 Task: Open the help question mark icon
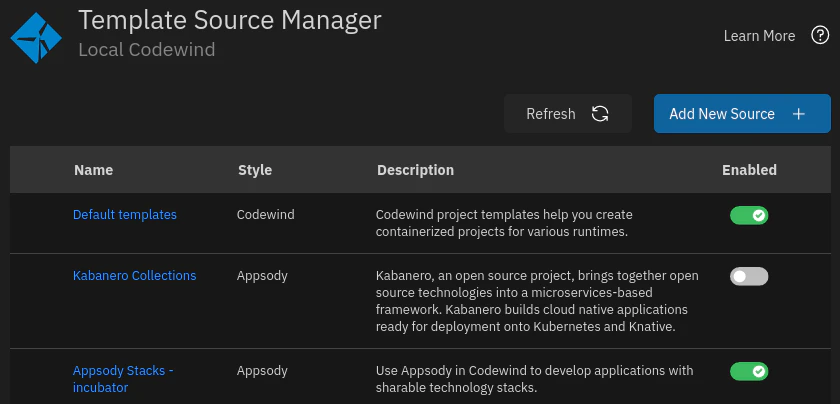tap(820, 36)
